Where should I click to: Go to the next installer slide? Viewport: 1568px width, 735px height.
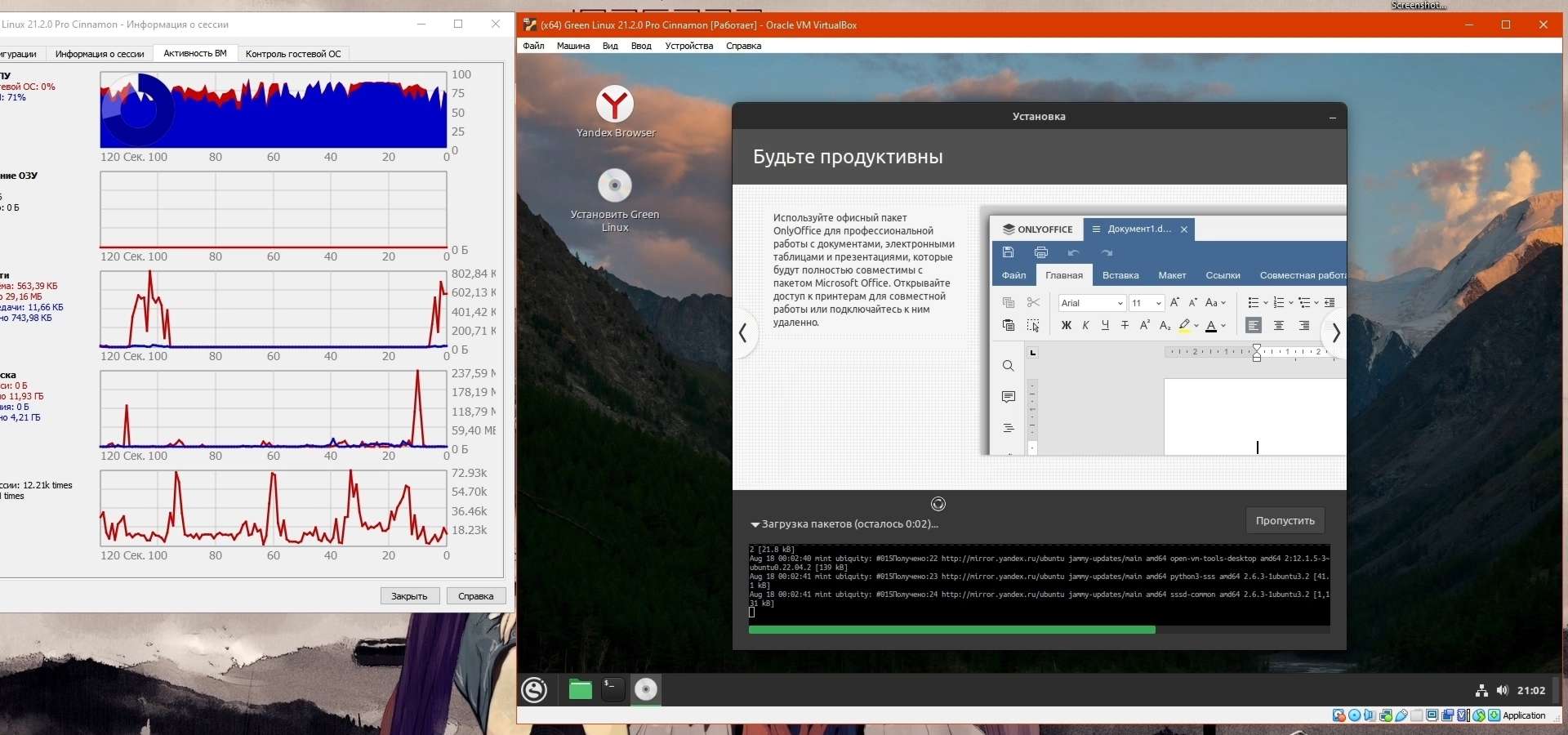tap(1335, 333)
